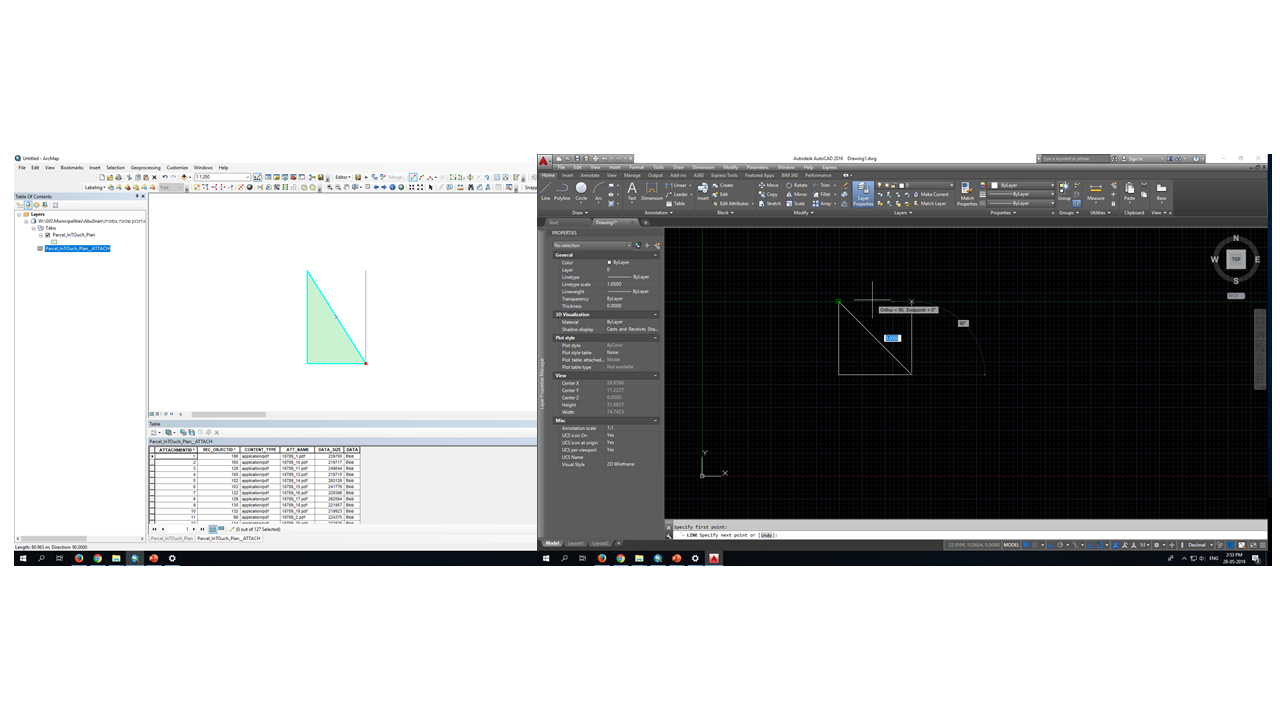Screen dimensions: 1280x720
Task: Open the ArcMap map scale dropdown
Action: [x=247, y=177]
